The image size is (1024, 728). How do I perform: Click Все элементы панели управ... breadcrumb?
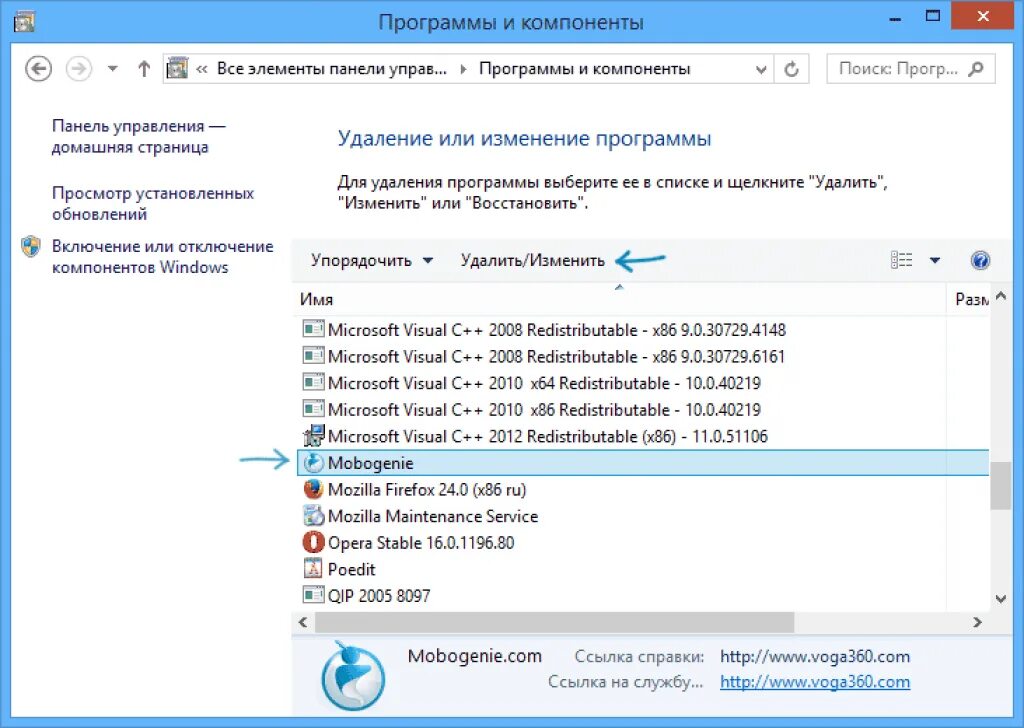point(332,69)
